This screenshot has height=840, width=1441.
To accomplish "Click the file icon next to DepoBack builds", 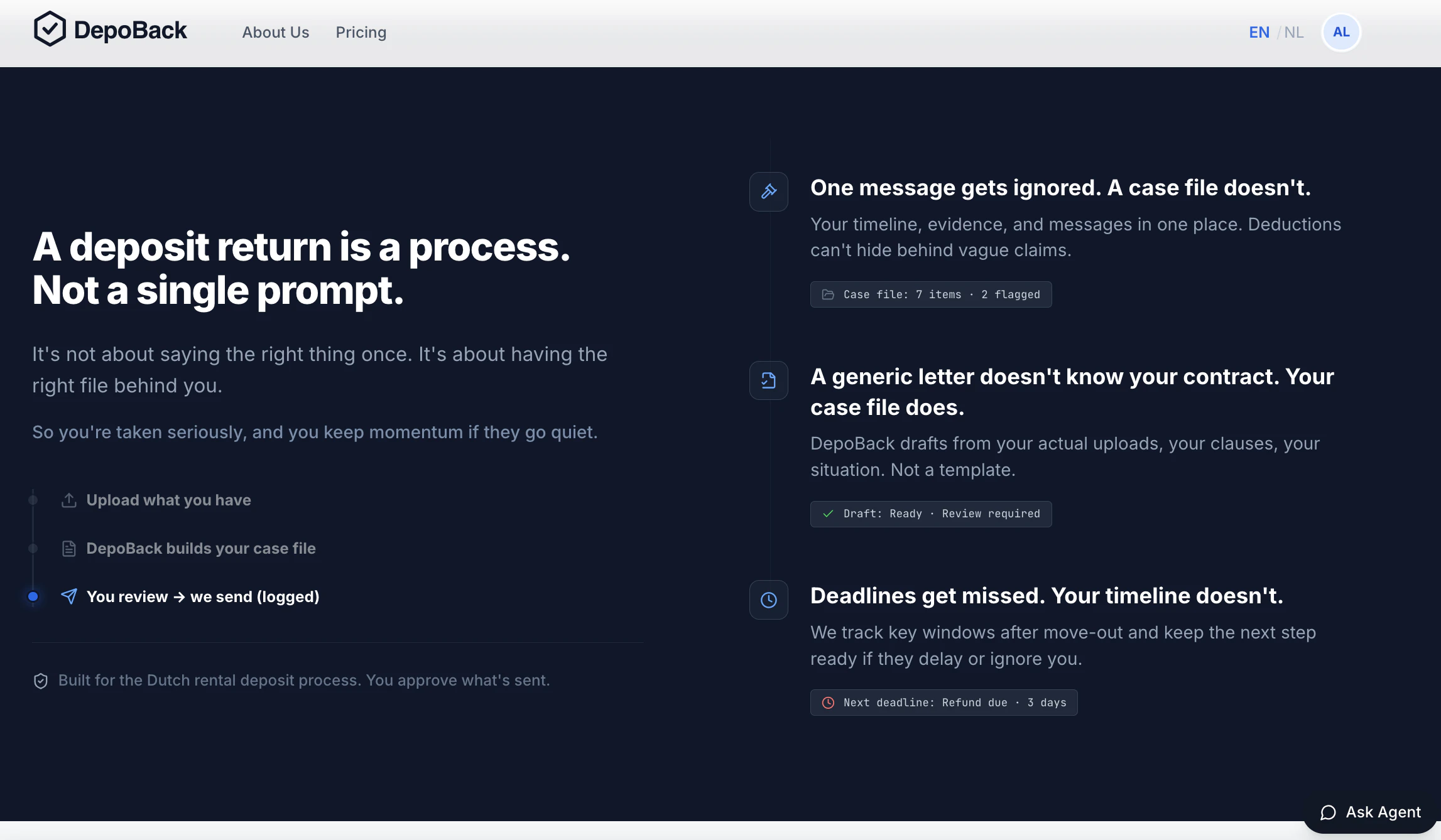I will [x=69, y=549].
